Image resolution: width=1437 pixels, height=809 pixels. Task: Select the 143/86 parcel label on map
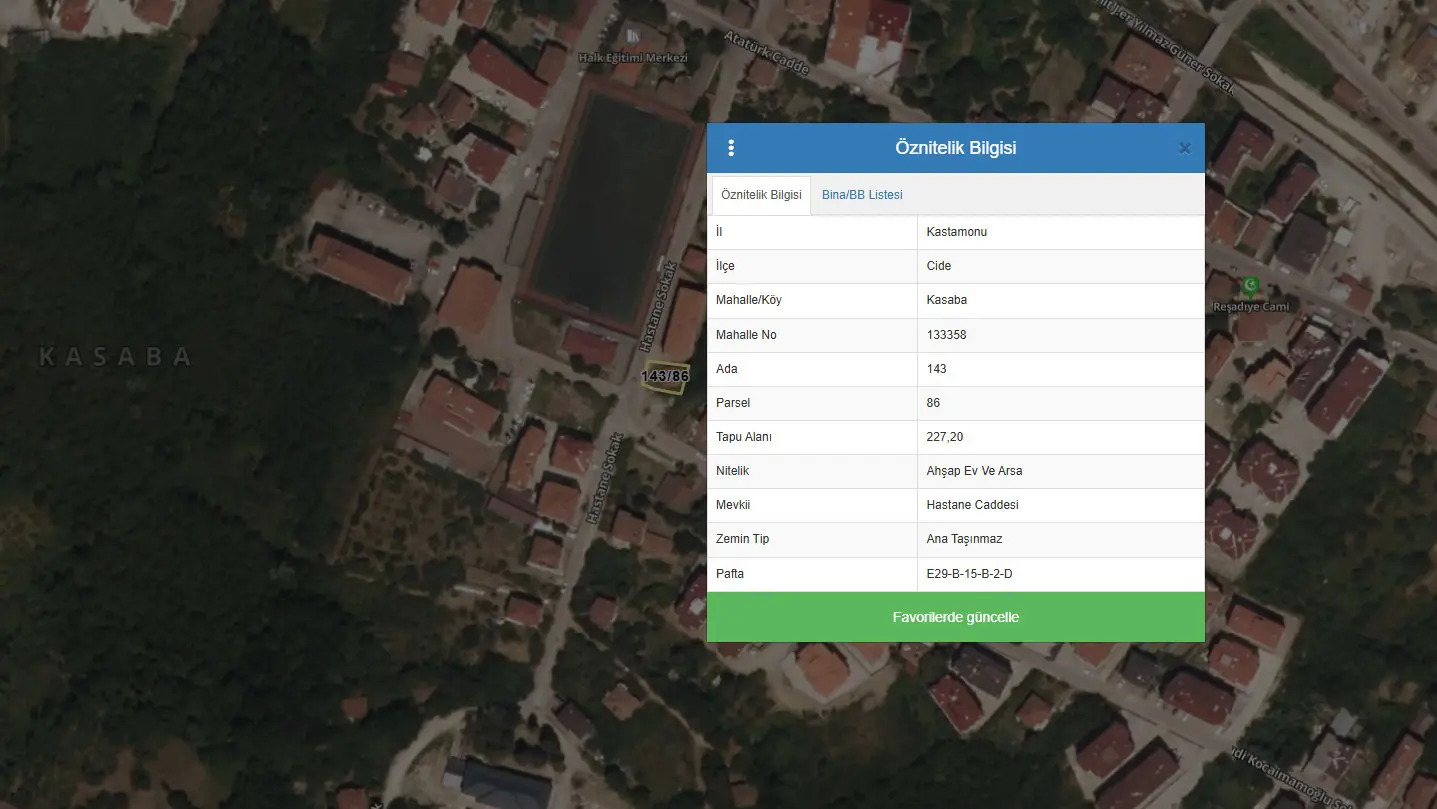pyautogui.click(x=665, y=376)
